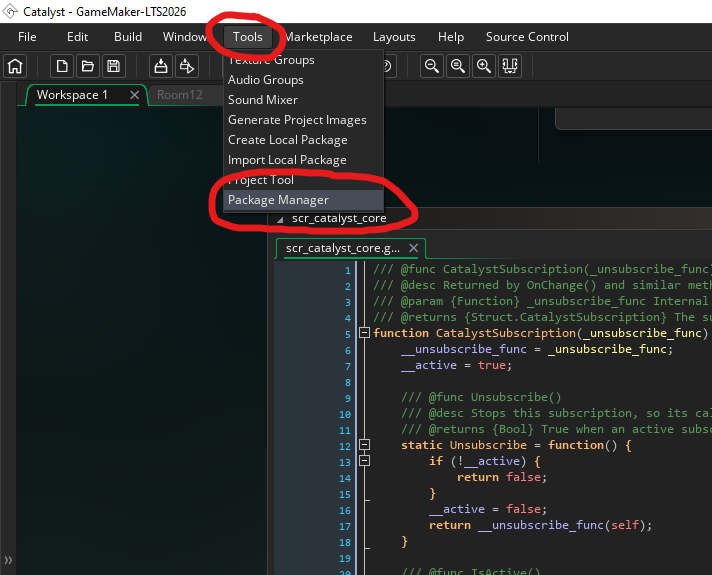The image size is (712, 575).
Task: Switch to the Room12 tab
Action: (180, 95)
